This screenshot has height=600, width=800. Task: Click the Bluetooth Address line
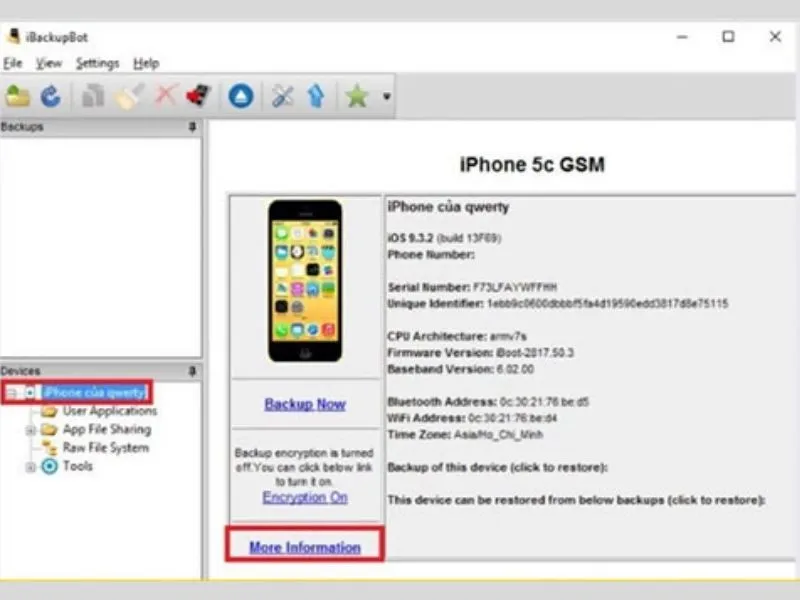coord(488,402)
